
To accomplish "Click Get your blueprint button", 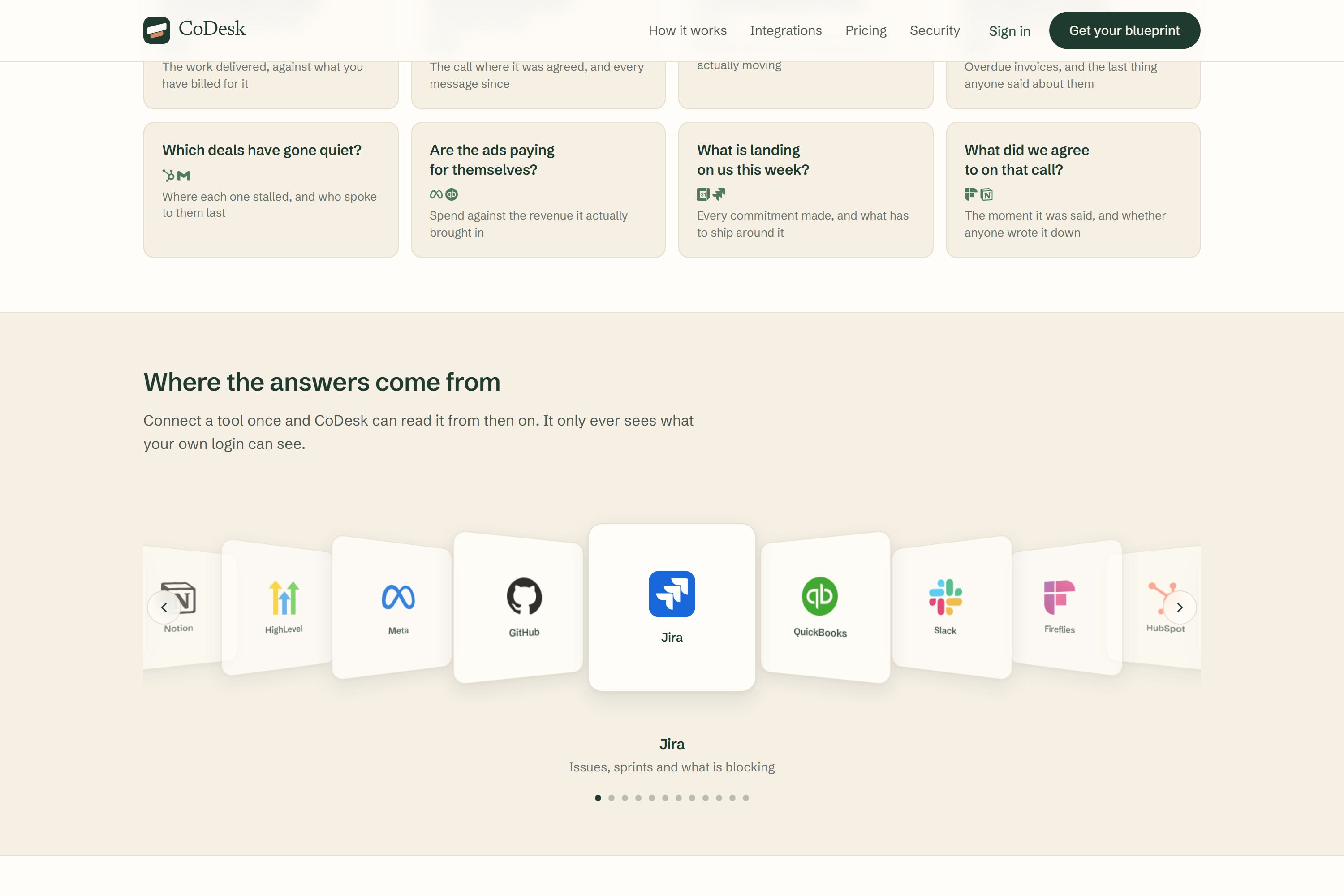I will (x=1124, y=30).
